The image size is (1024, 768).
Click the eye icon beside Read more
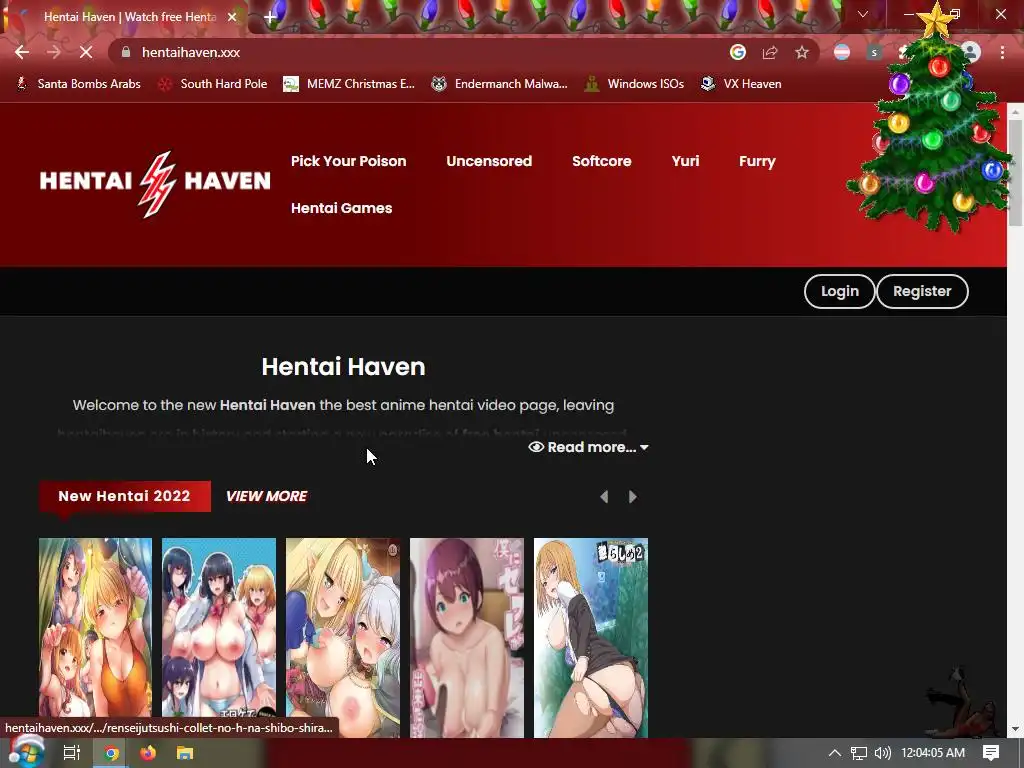pos(536,447)
